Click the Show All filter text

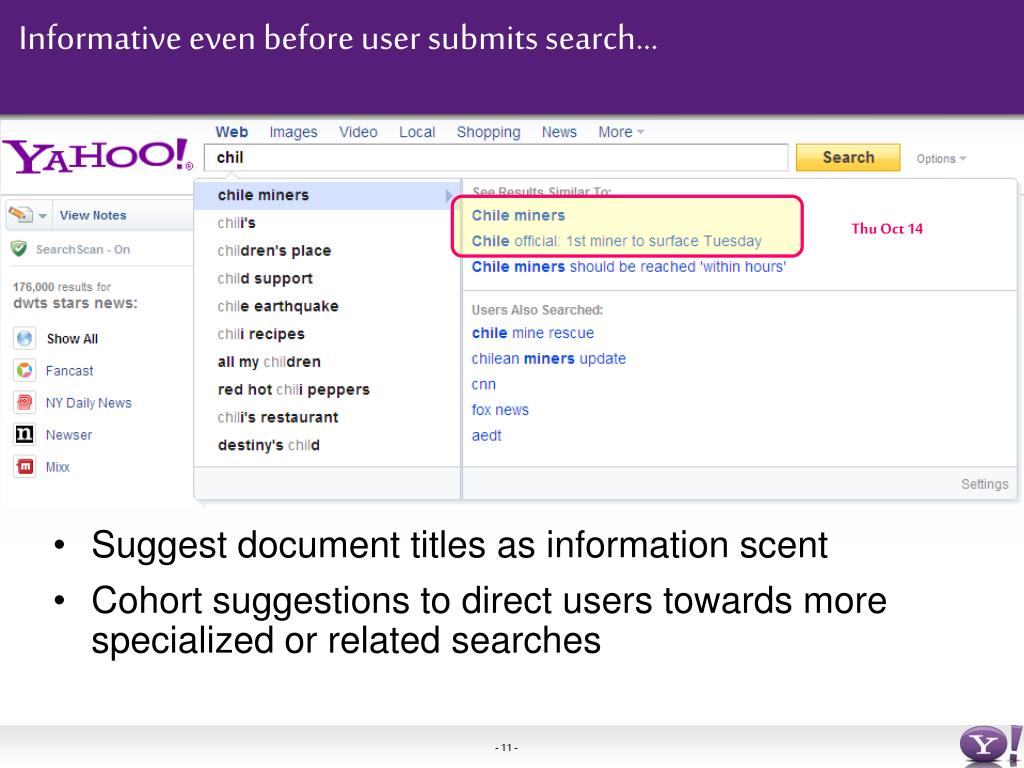point(72,339)
